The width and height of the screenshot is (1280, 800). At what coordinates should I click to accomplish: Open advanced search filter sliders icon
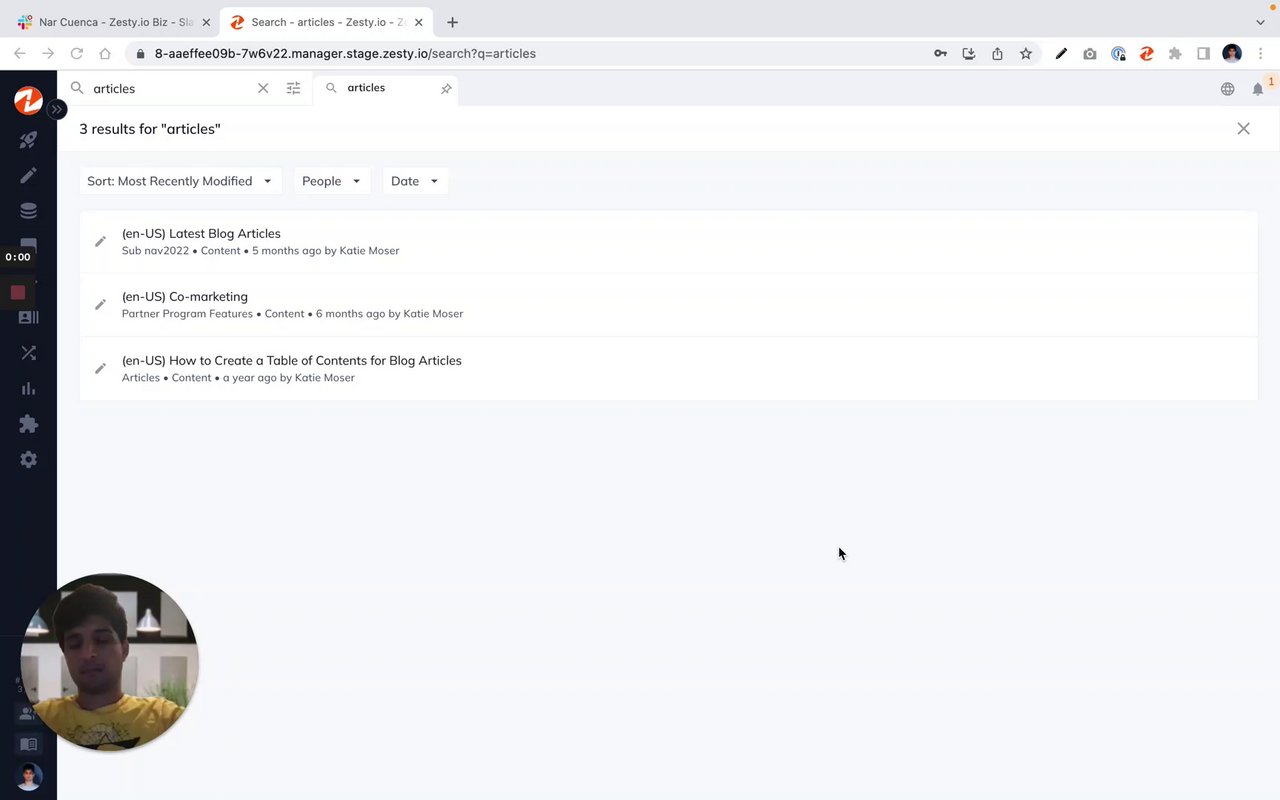tap(293, 88)
